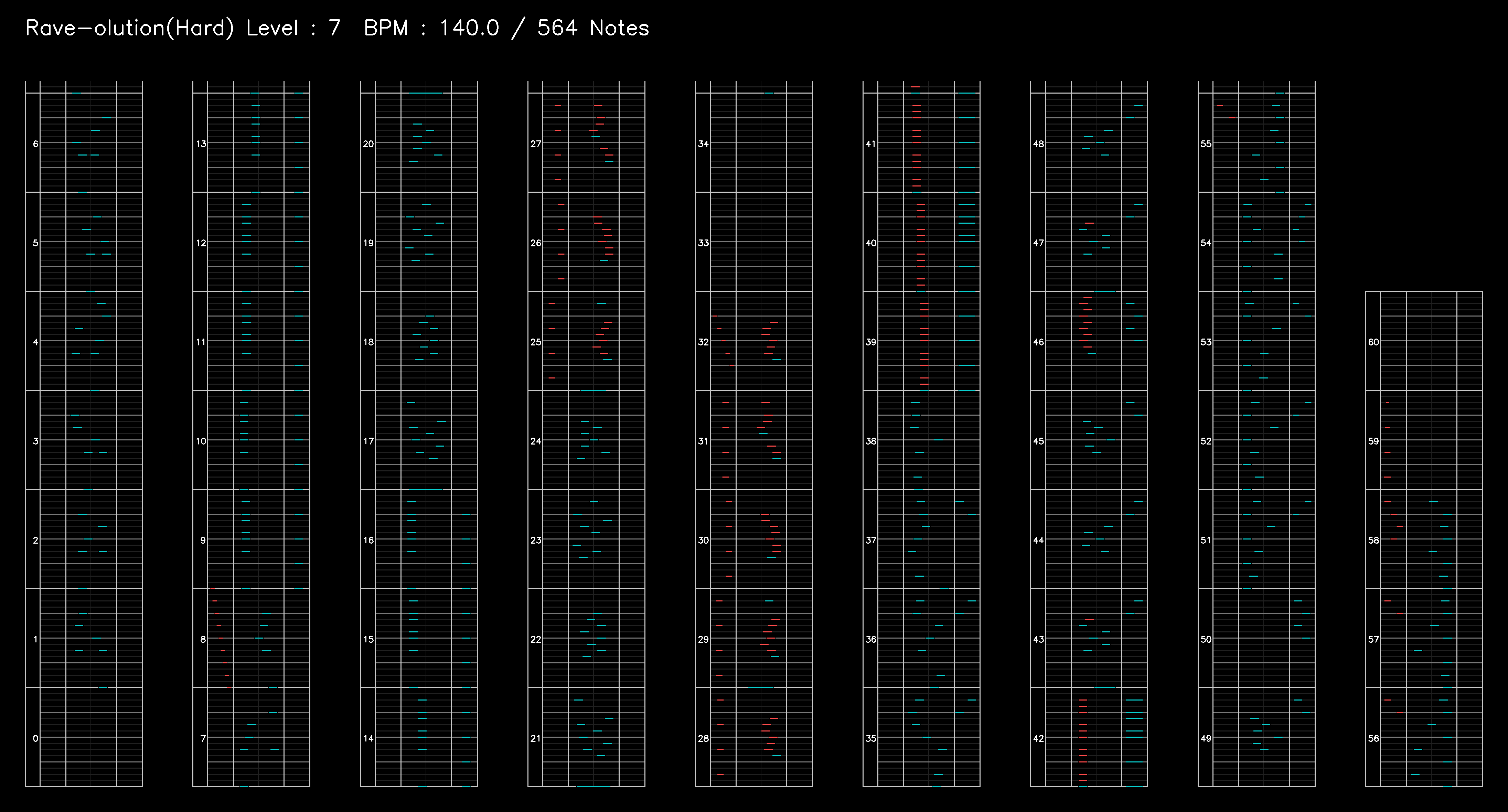Click the measure 14 label
Screen dimensions: 1508x812
click(x=368, y=738)
